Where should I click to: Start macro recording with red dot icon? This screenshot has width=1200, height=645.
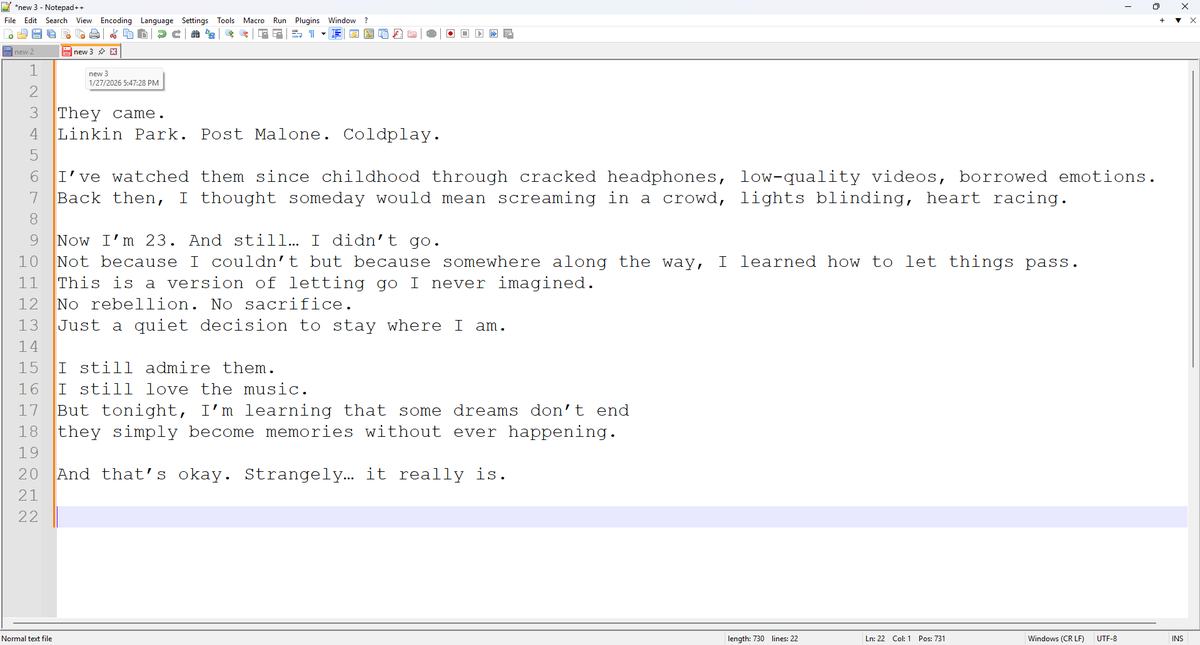click(451, 34)
